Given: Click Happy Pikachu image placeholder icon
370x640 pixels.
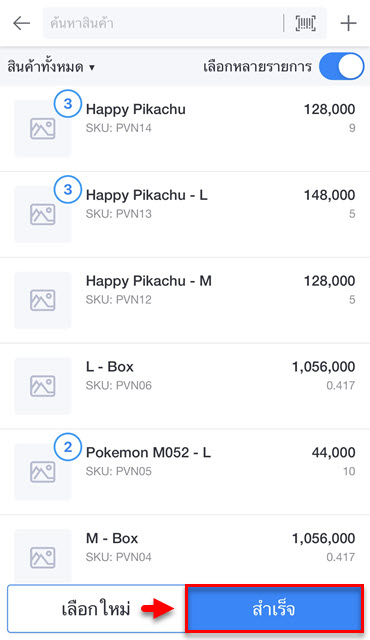Looking at the screenshot, I should 43,129.
